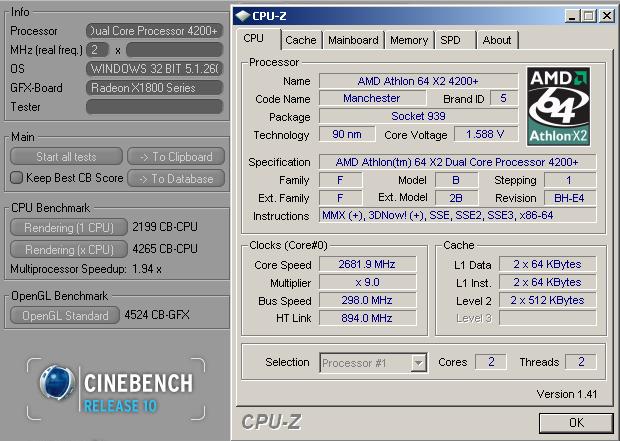Click the 4524 CB-GFX score

[157, 315]
